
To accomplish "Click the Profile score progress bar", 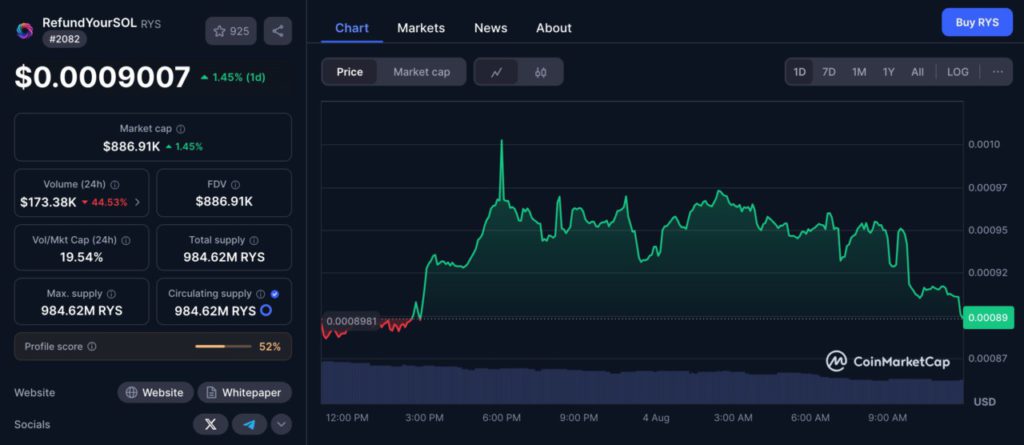I will [223, 347].
